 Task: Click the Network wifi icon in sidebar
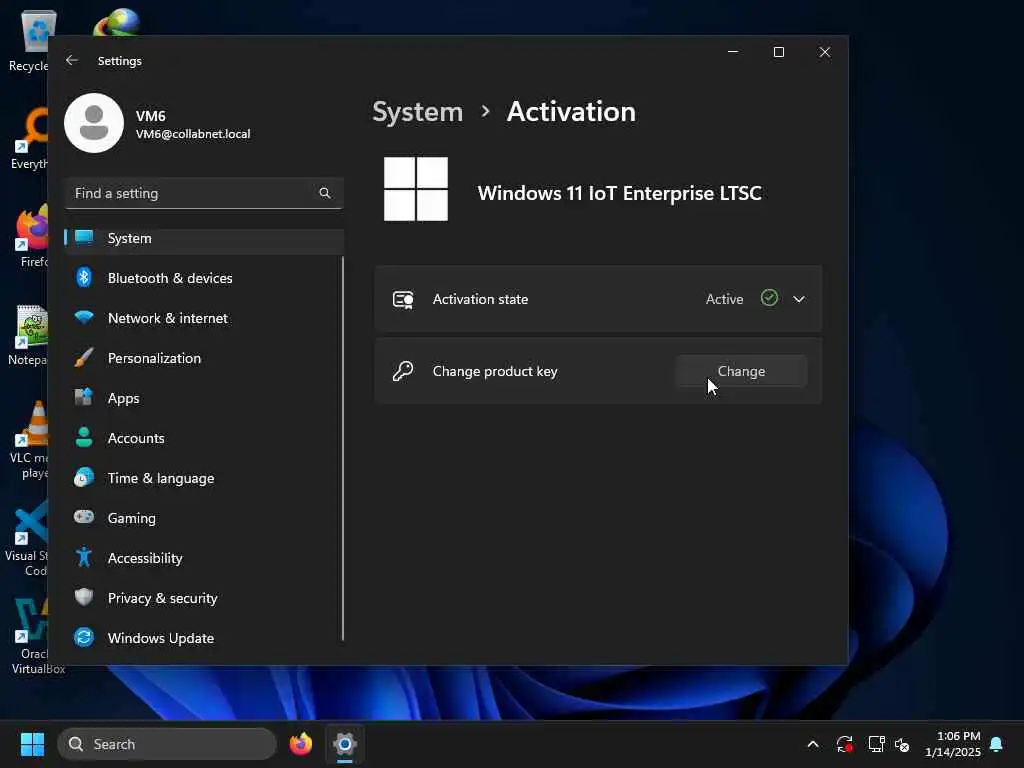[x=84, y=317]
